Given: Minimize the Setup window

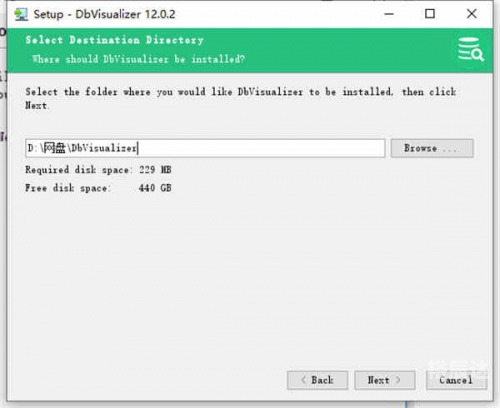Looking at the screenshot, I should (x=389, y=14).
